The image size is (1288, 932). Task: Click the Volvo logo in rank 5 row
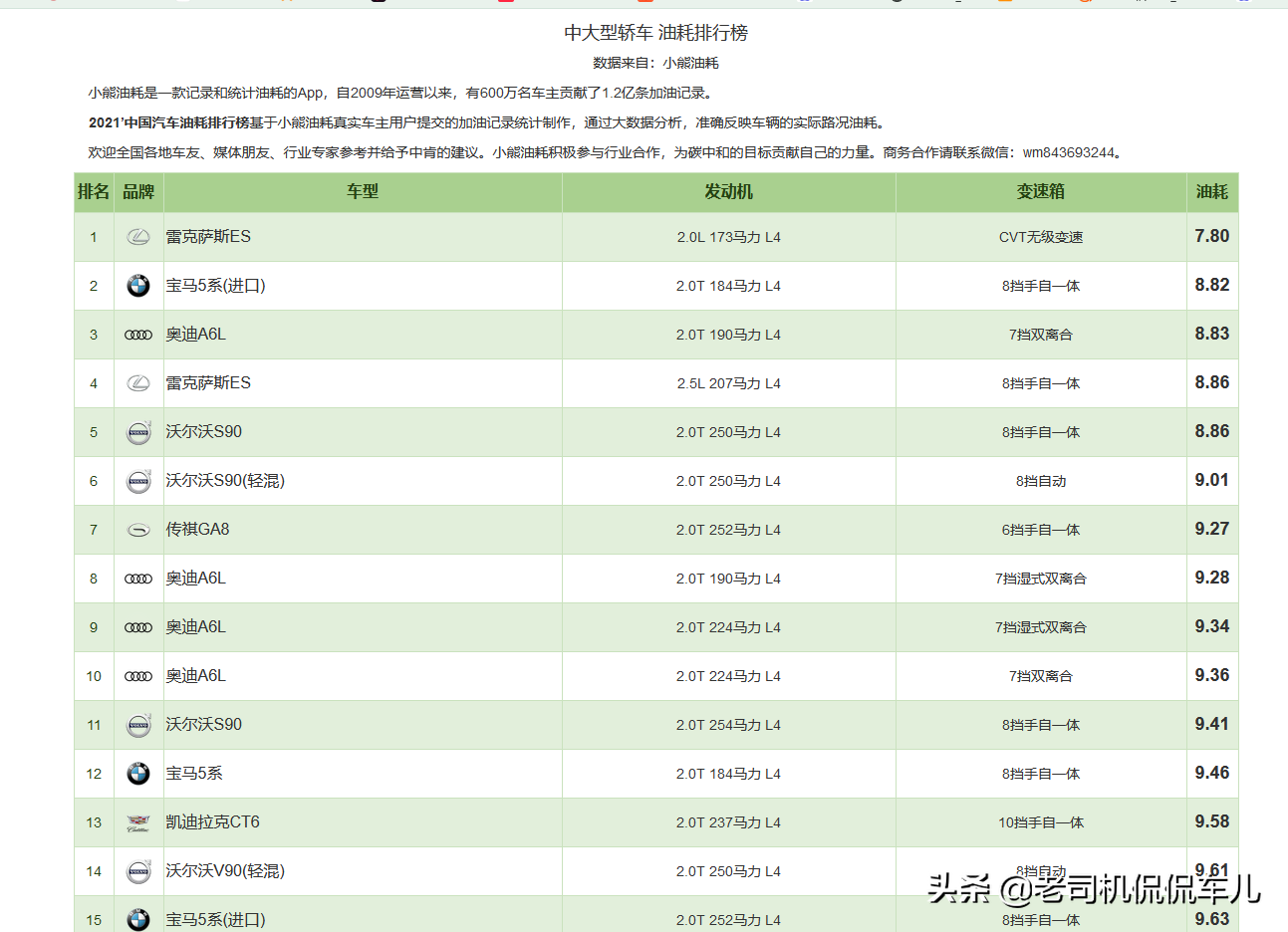(138, 432)
